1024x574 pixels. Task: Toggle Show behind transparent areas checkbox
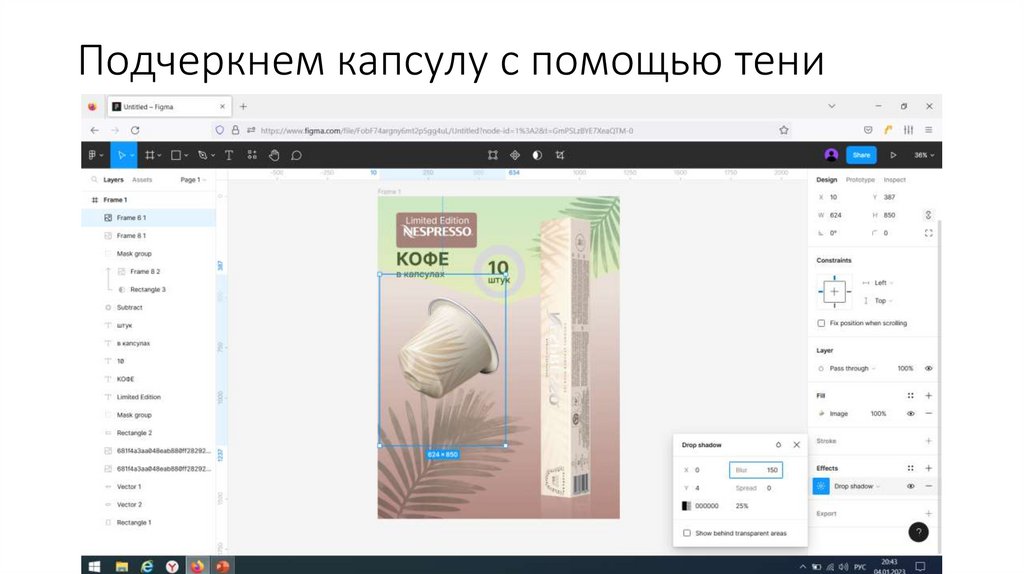tap(686, 534)
